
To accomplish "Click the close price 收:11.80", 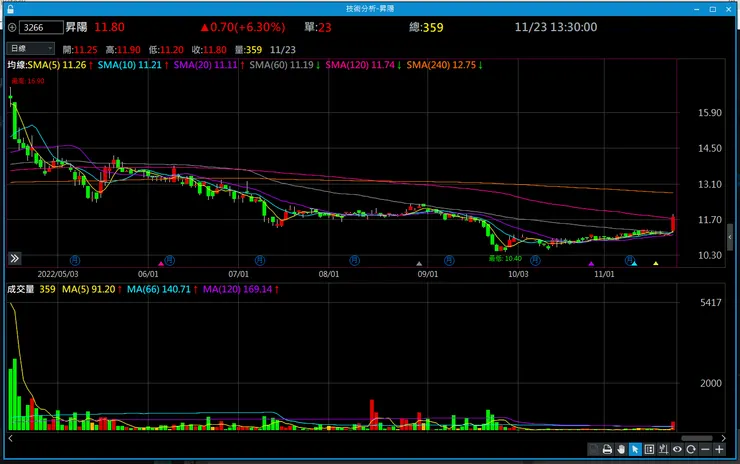I will point(209,50).
